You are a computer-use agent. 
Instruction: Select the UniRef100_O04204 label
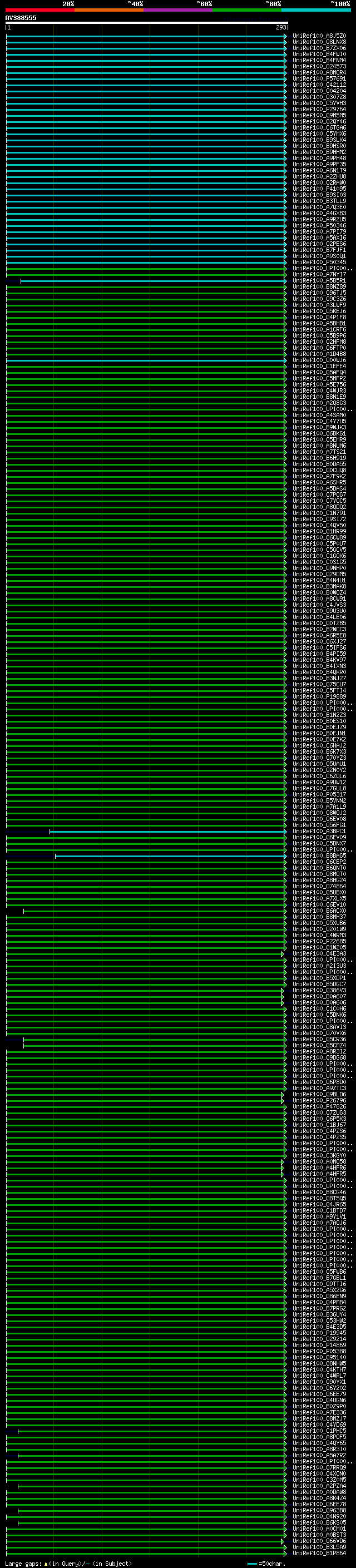click(319, 91)
